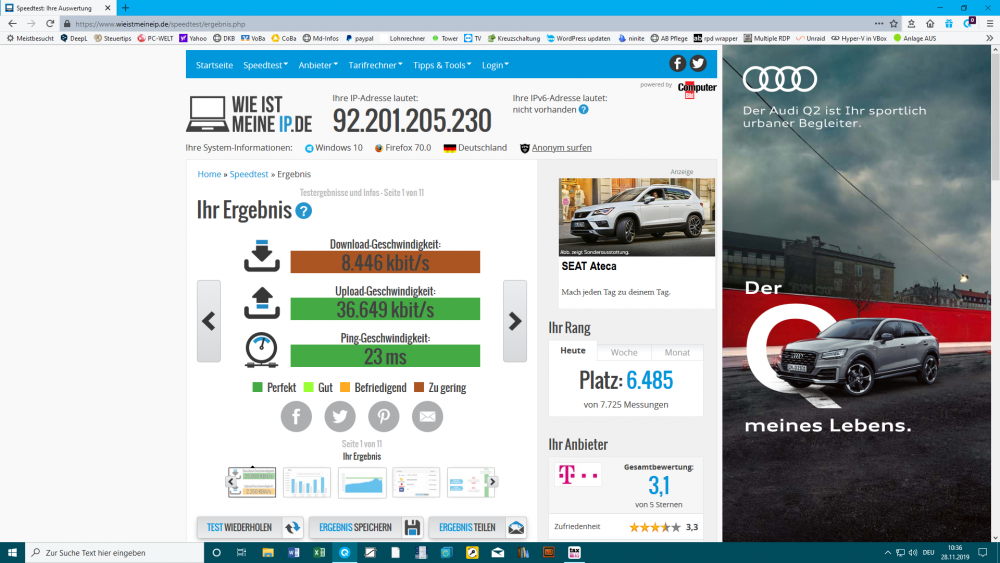Share result via grey Pinterest circle
Viewport: 1000px width, 563px height.
point(384,416)
